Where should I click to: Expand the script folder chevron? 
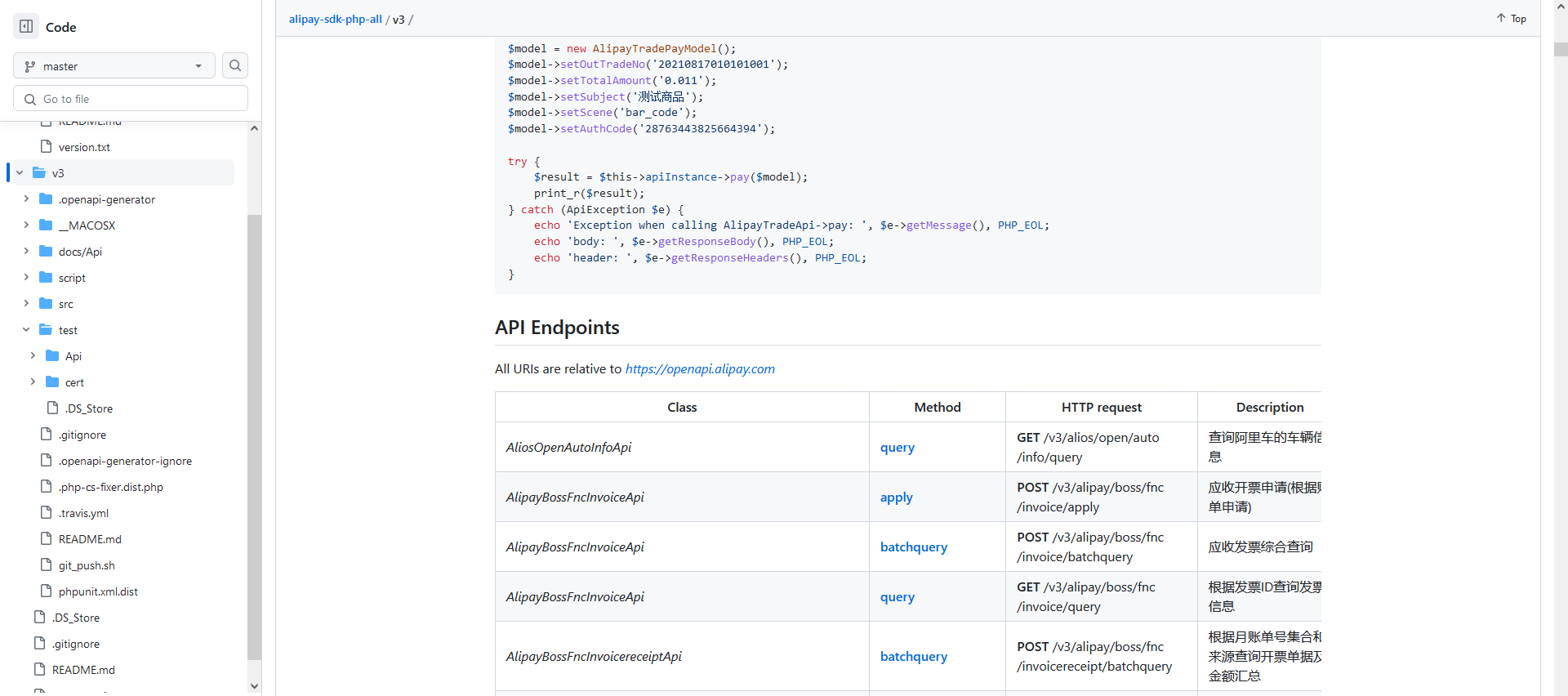tap(26, 278)
